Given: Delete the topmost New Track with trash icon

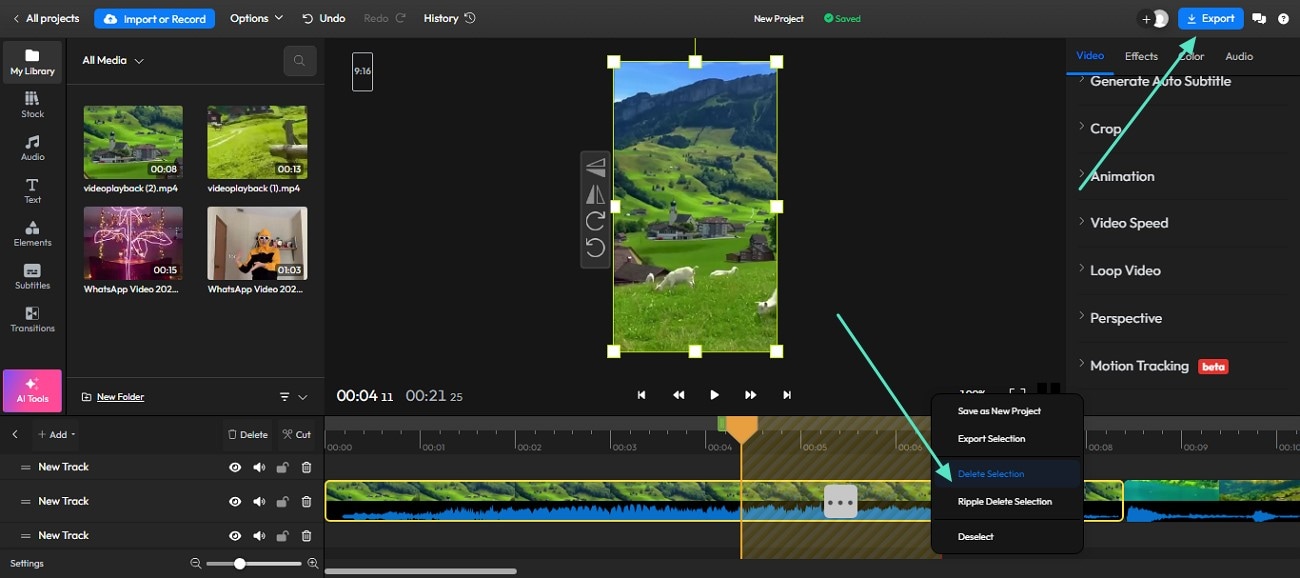Looking at the screenshot, I should [306, 467].
